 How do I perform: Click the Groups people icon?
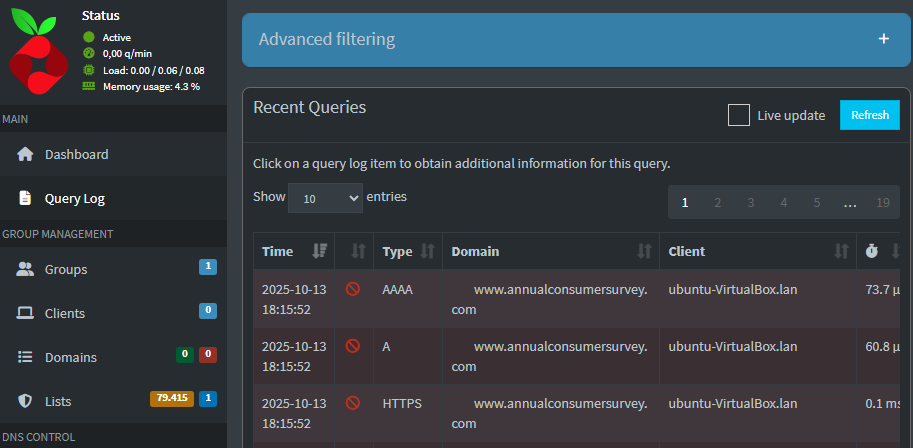[26, 269]
